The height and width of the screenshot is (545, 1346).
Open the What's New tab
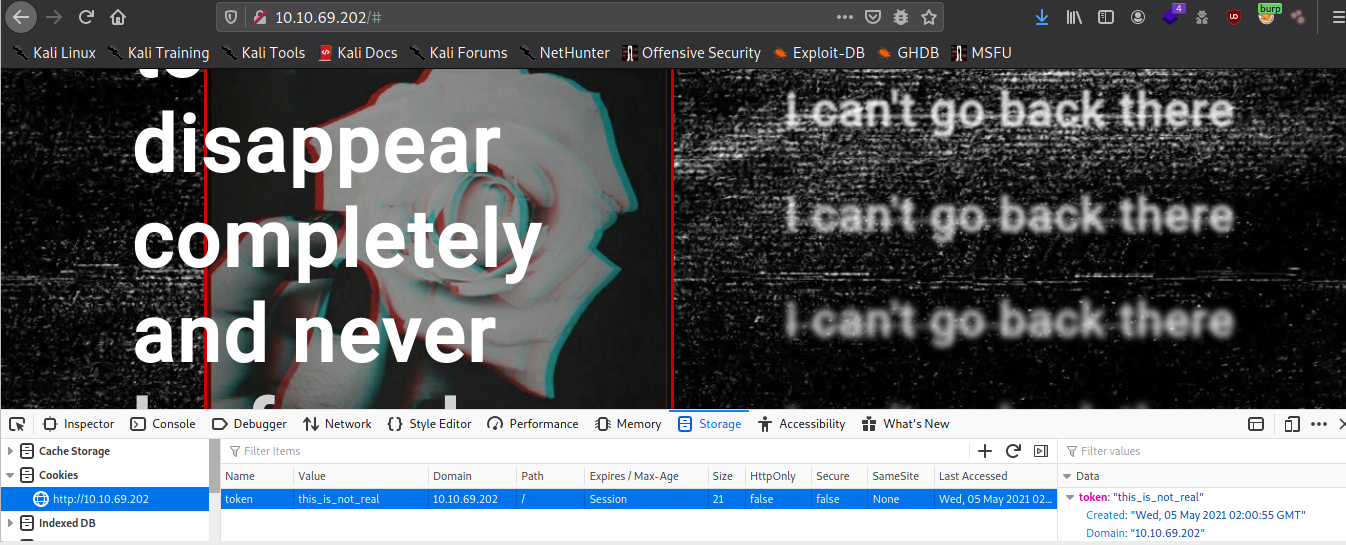(906, 424)
